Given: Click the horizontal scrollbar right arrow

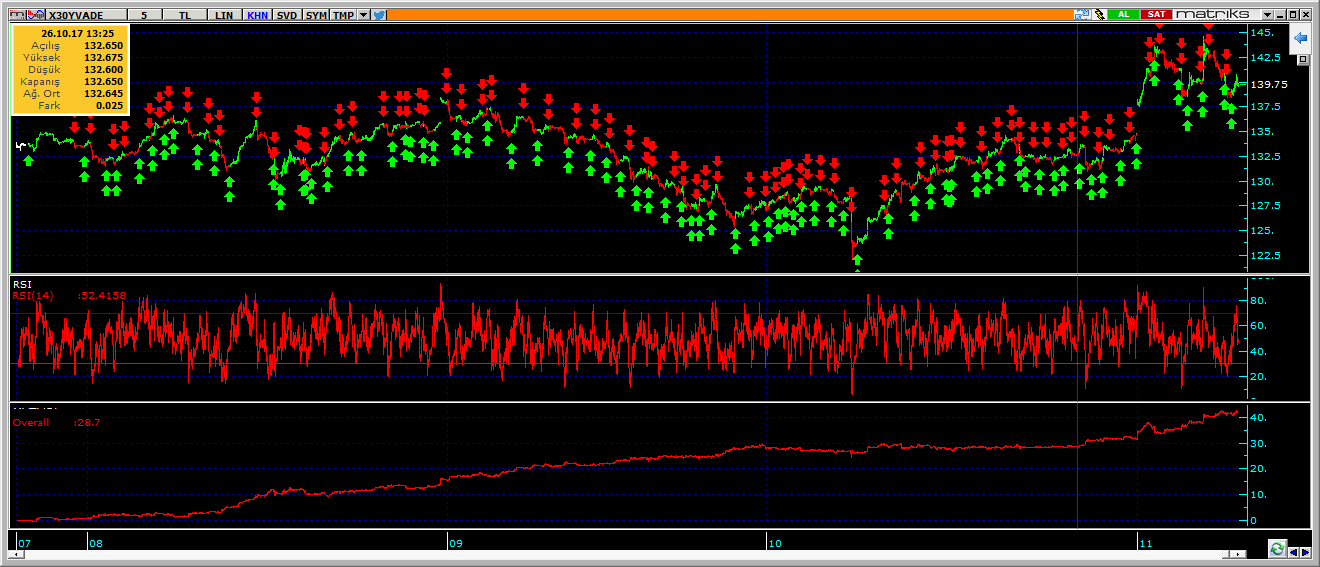Looking at the screenshot, I should [x=1238, y=554].
